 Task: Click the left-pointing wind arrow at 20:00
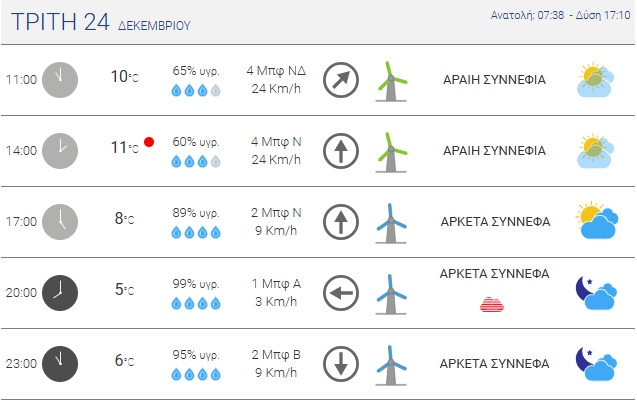341,293
